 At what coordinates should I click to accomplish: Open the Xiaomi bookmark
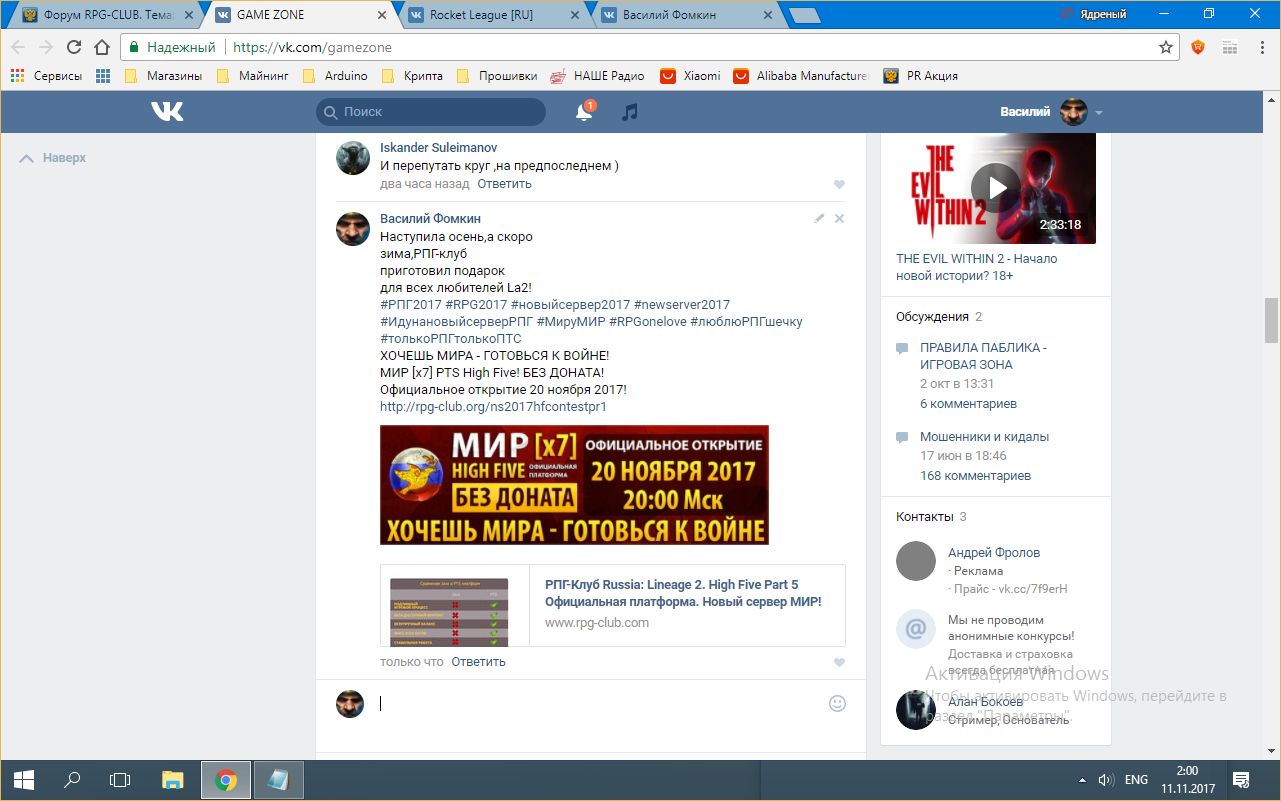[x=691, y=76]
